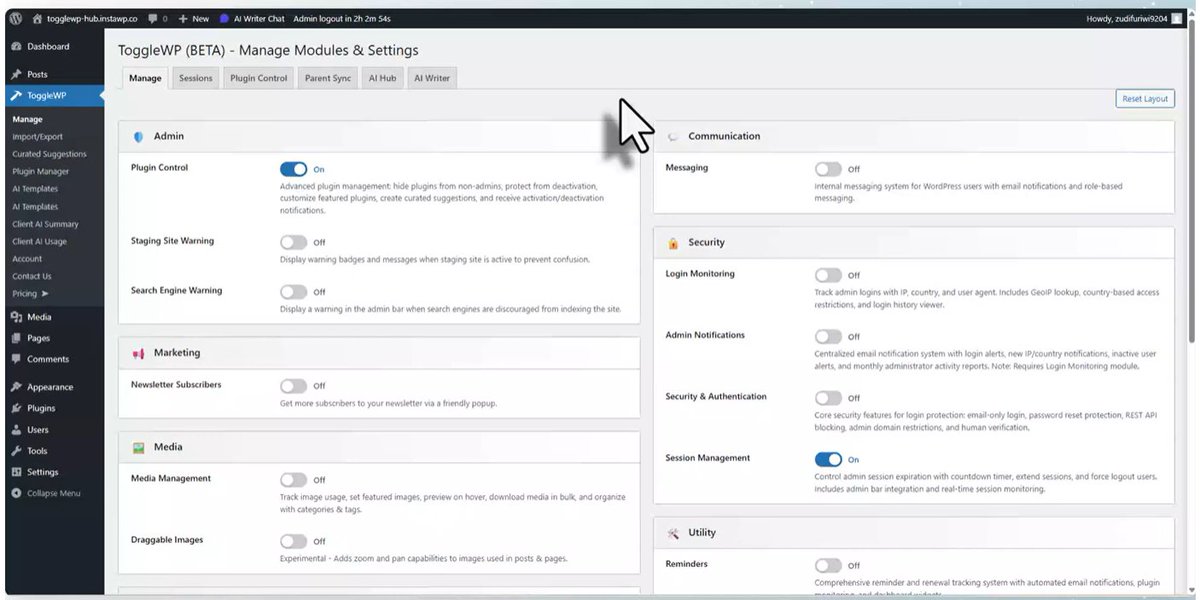This screenshot has height=600, width=1200.
Task: Click the Communication section speech icon
Action: click(x=673, y=136)
